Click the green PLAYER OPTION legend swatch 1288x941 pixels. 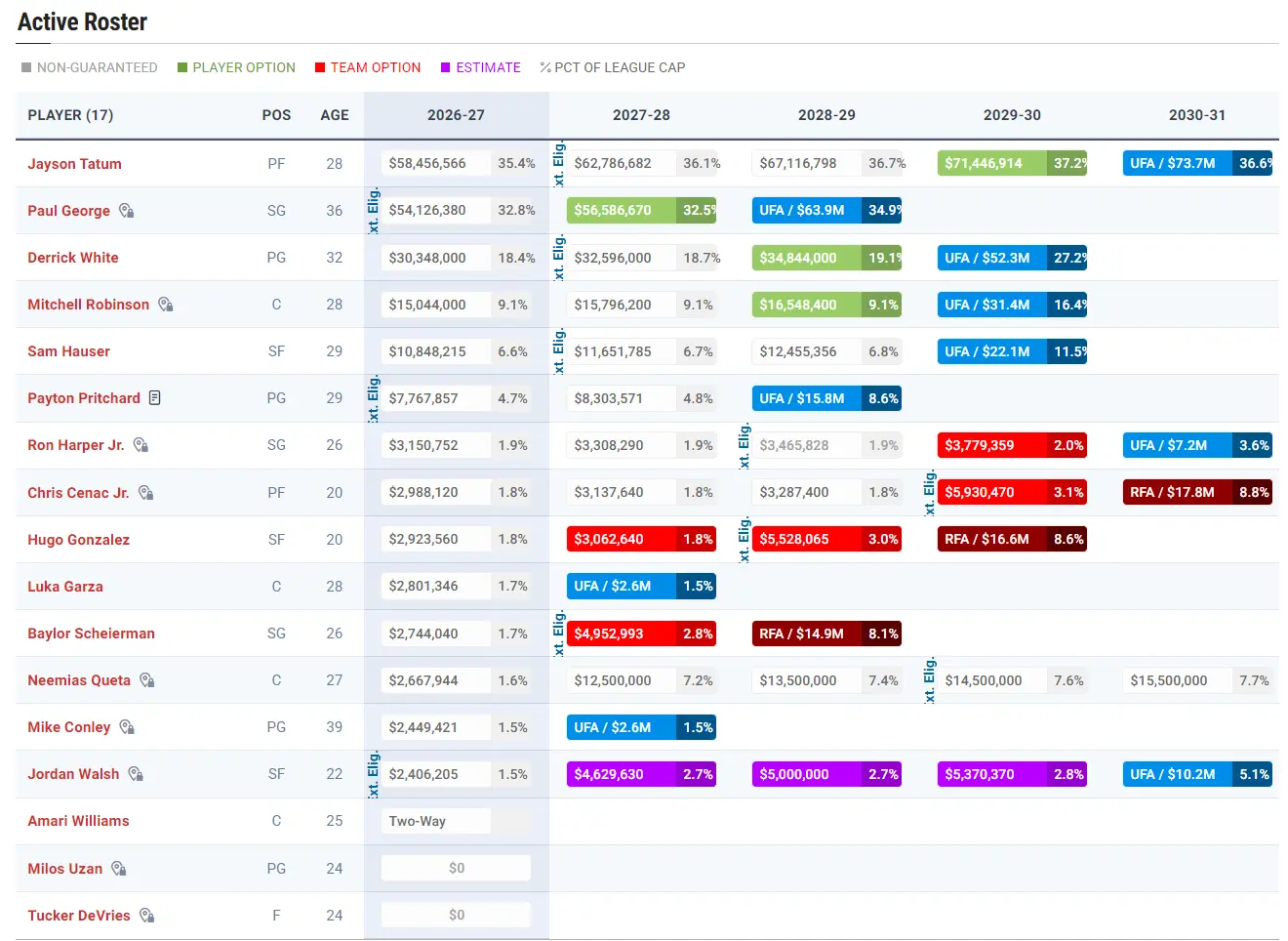pyautogui.click(x=182, y=67)
